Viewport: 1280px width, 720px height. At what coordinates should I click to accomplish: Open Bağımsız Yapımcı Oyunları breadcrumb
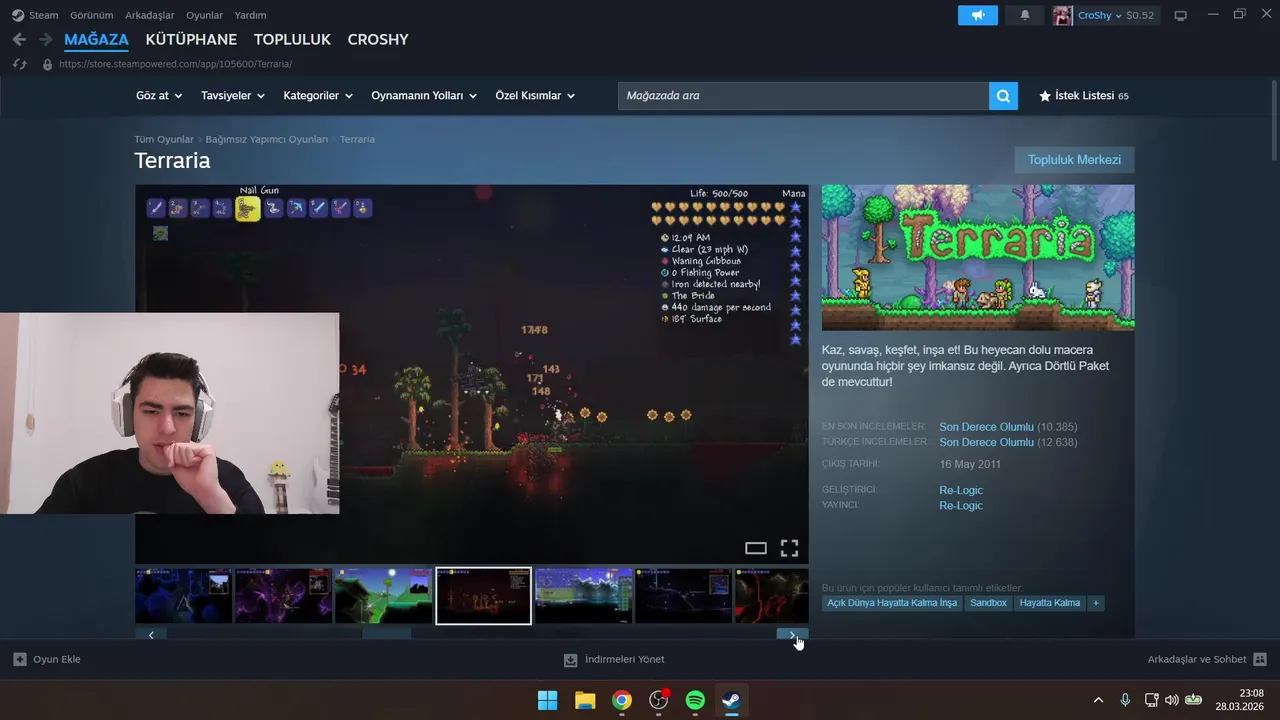pos(267,139)
